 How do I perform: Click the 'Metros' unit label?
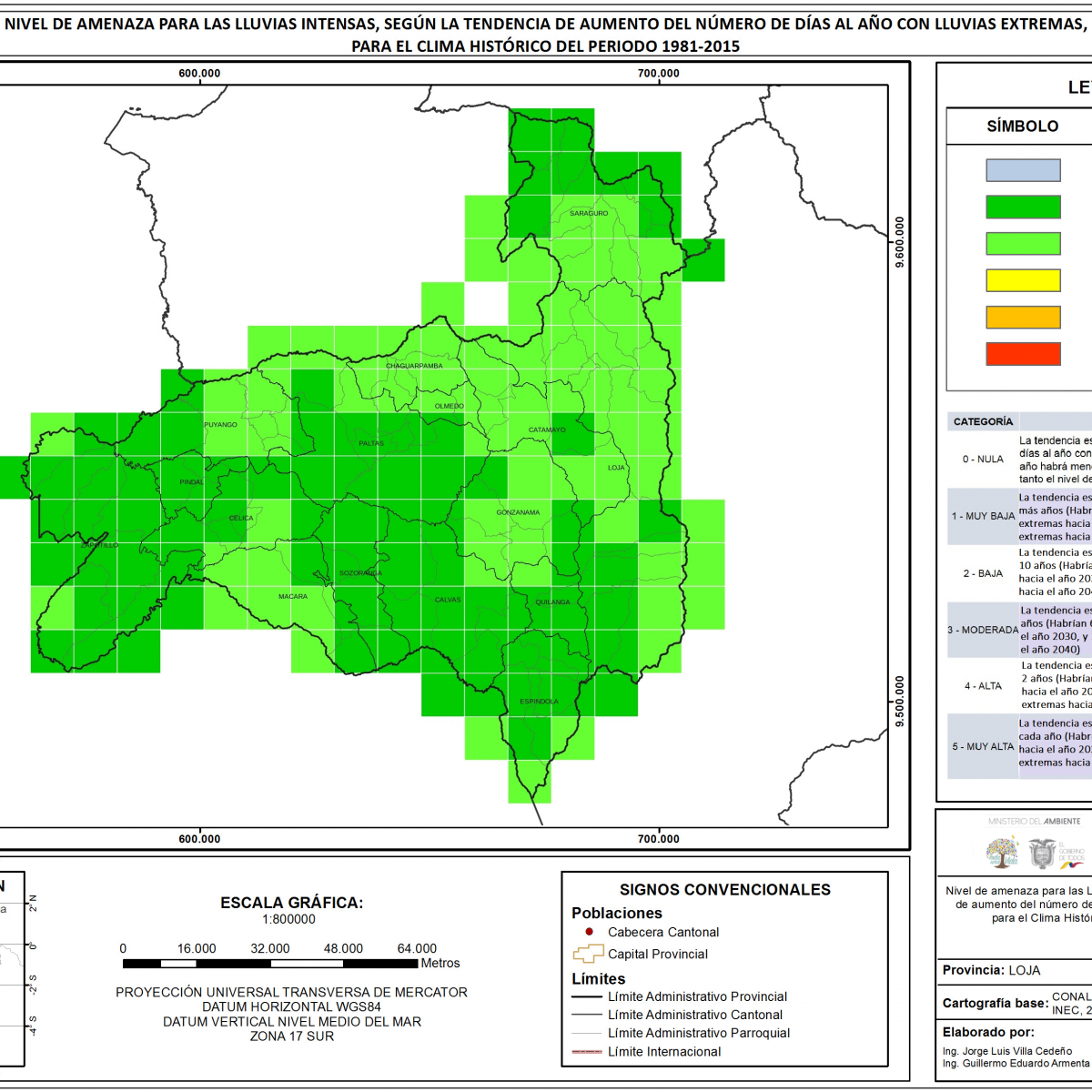(440, 963)
